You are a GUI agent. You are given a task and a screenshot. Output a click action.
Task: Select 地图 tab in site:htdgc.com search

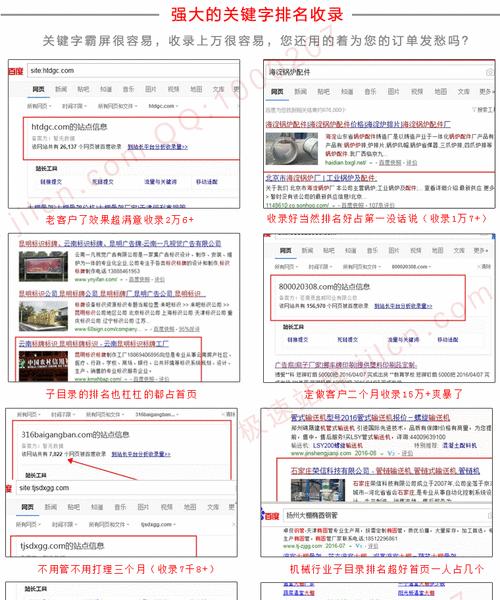pos(196,89)
